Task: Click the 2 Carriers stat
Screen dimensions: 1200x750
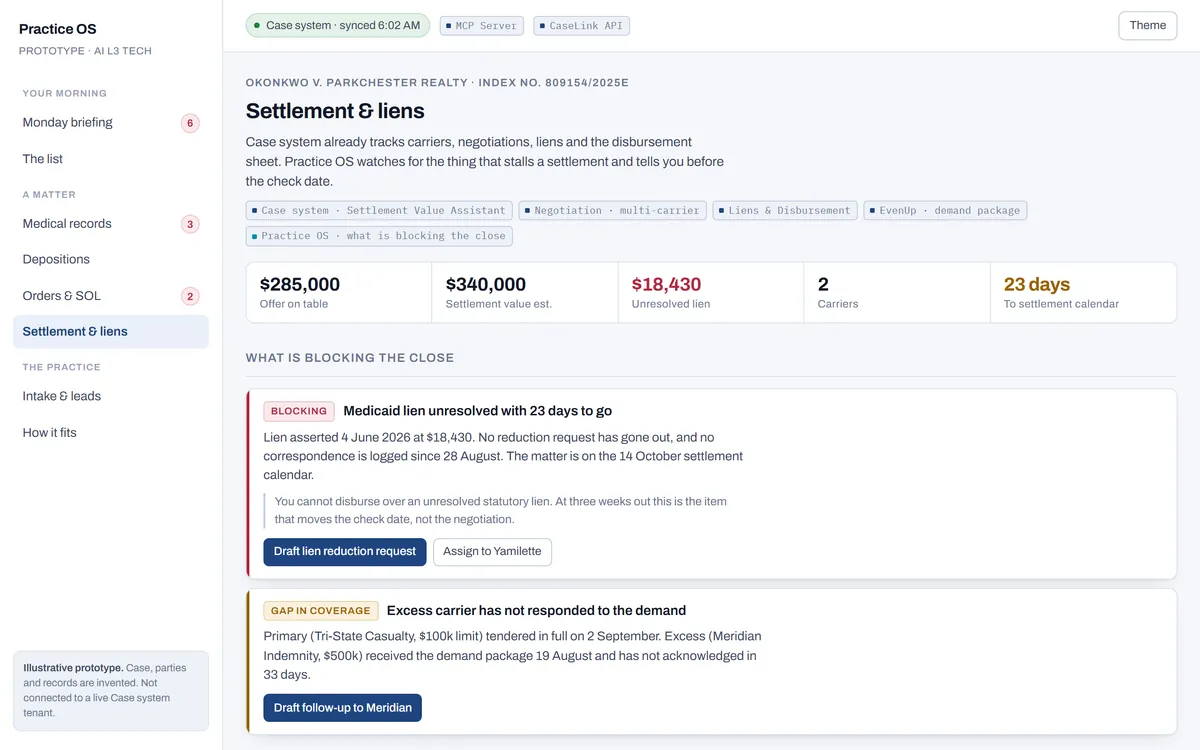Action: pos(897,293)
